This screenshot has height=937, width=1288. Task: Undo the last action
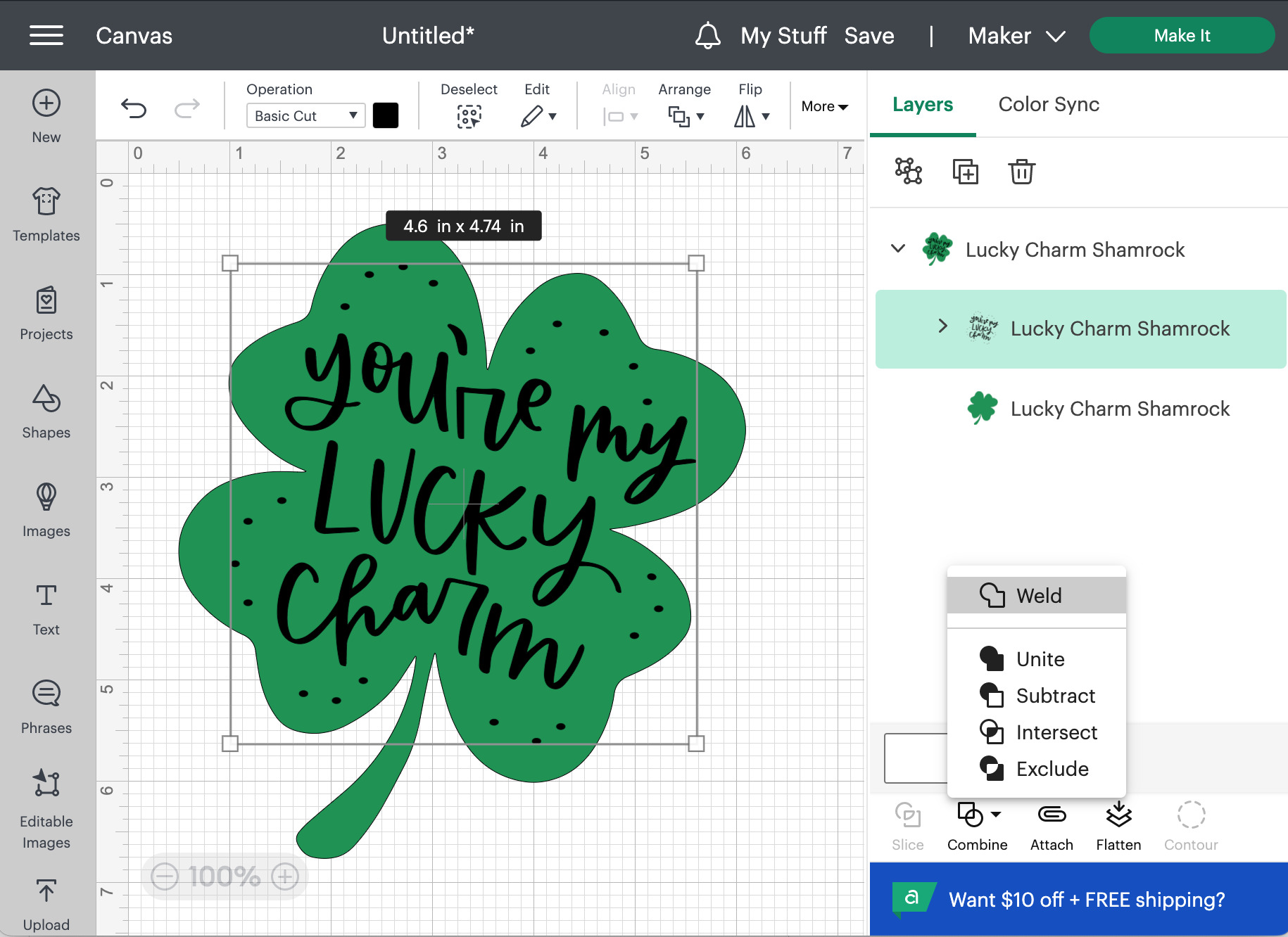(x=134, y=108)
